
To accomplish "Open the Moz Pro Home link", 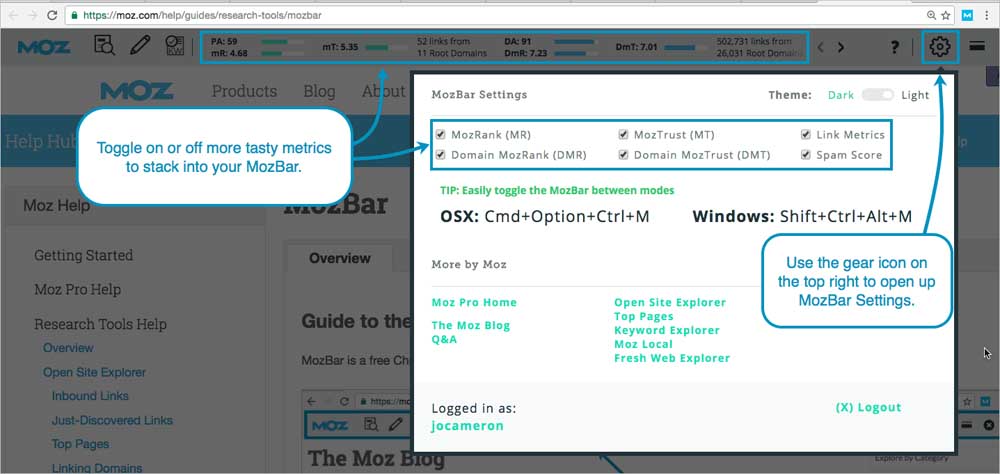I will 474,302.
